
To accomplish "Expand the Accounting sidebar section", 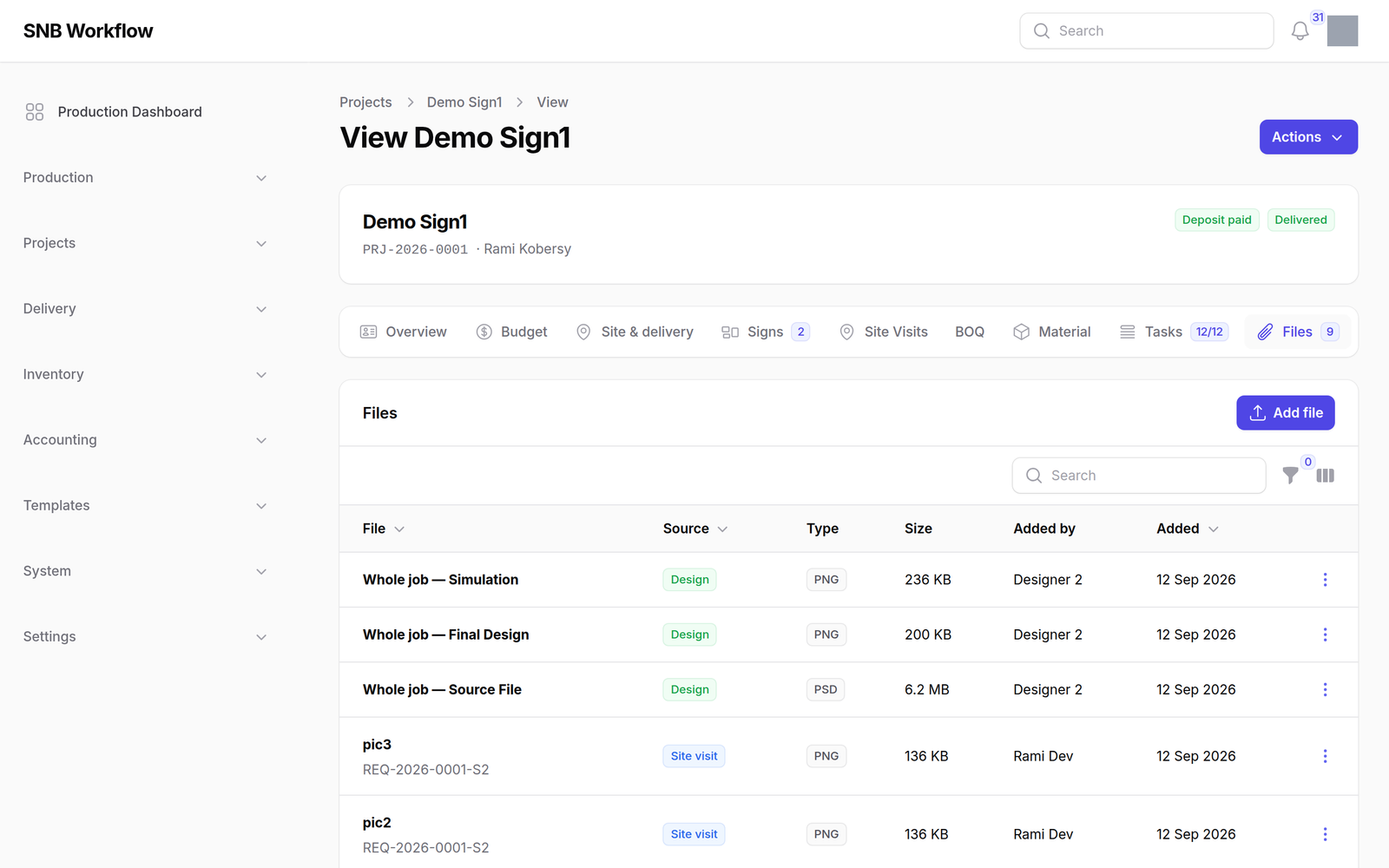I will coord(145,440).
